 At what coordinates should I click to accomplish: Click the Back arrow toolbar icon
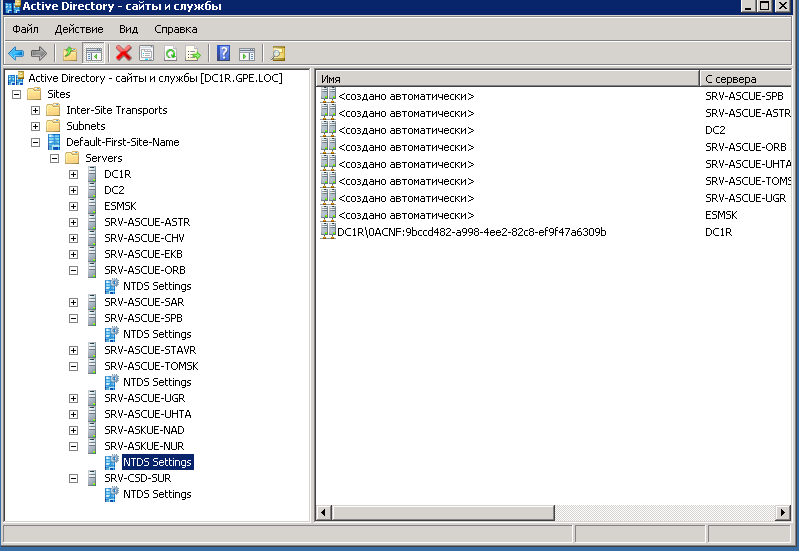[16, 54]
